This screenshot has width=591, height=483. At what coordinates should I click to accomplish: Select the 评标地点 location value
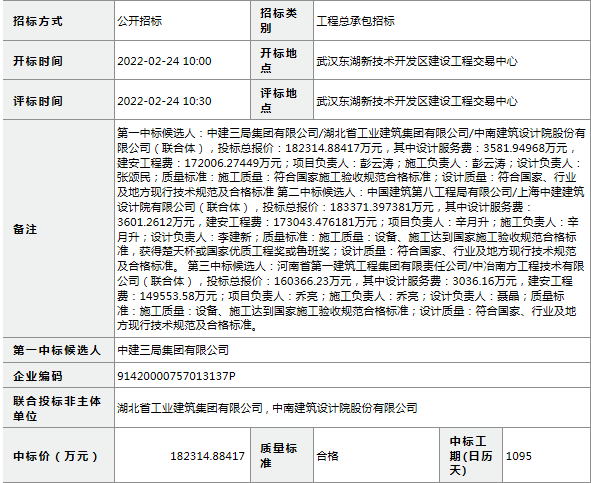[417, 101]
